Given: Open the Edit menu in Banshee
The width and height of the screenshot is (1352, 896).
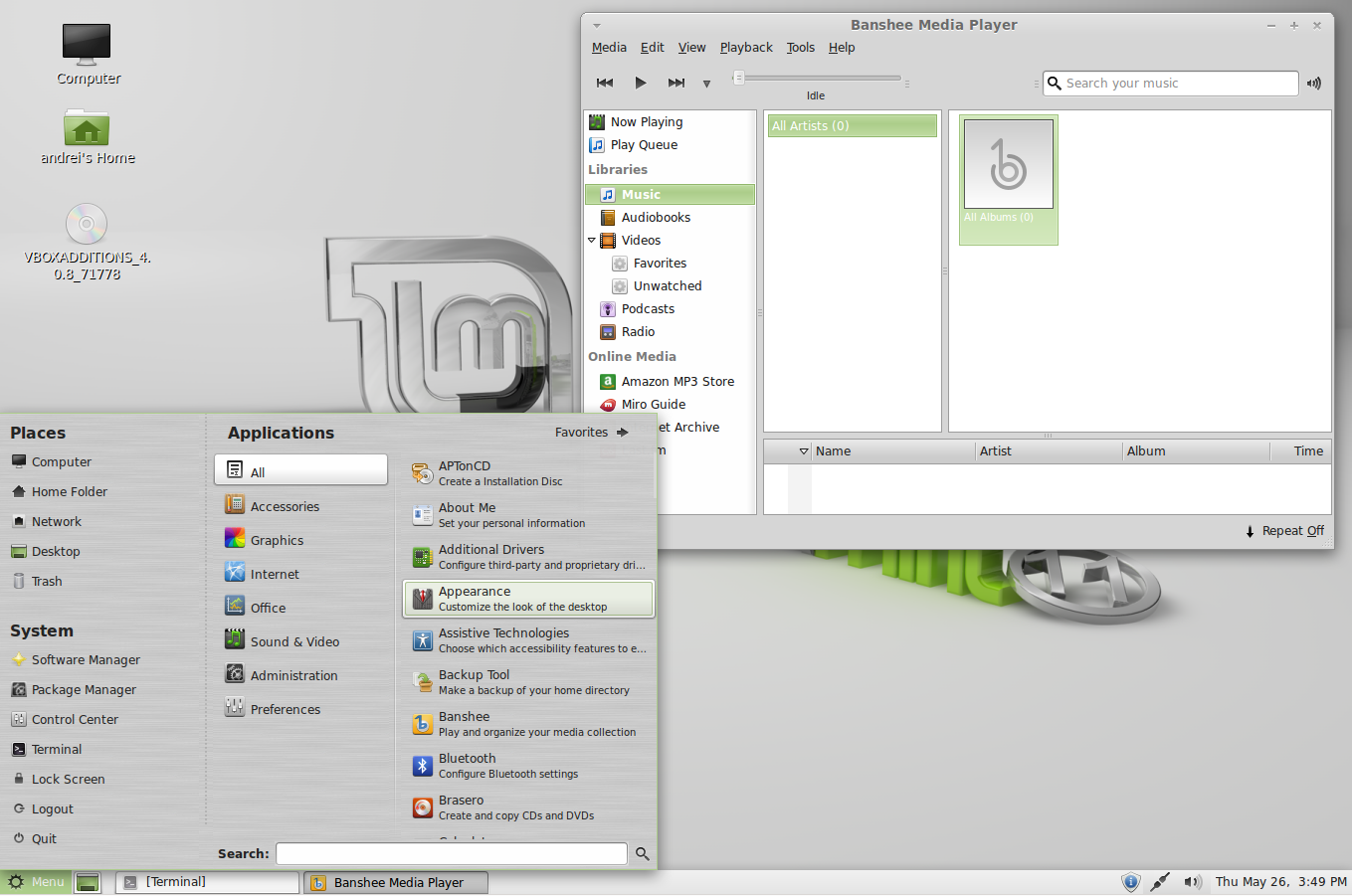Looking at the screenshot, I should click(x=653, y=48).
